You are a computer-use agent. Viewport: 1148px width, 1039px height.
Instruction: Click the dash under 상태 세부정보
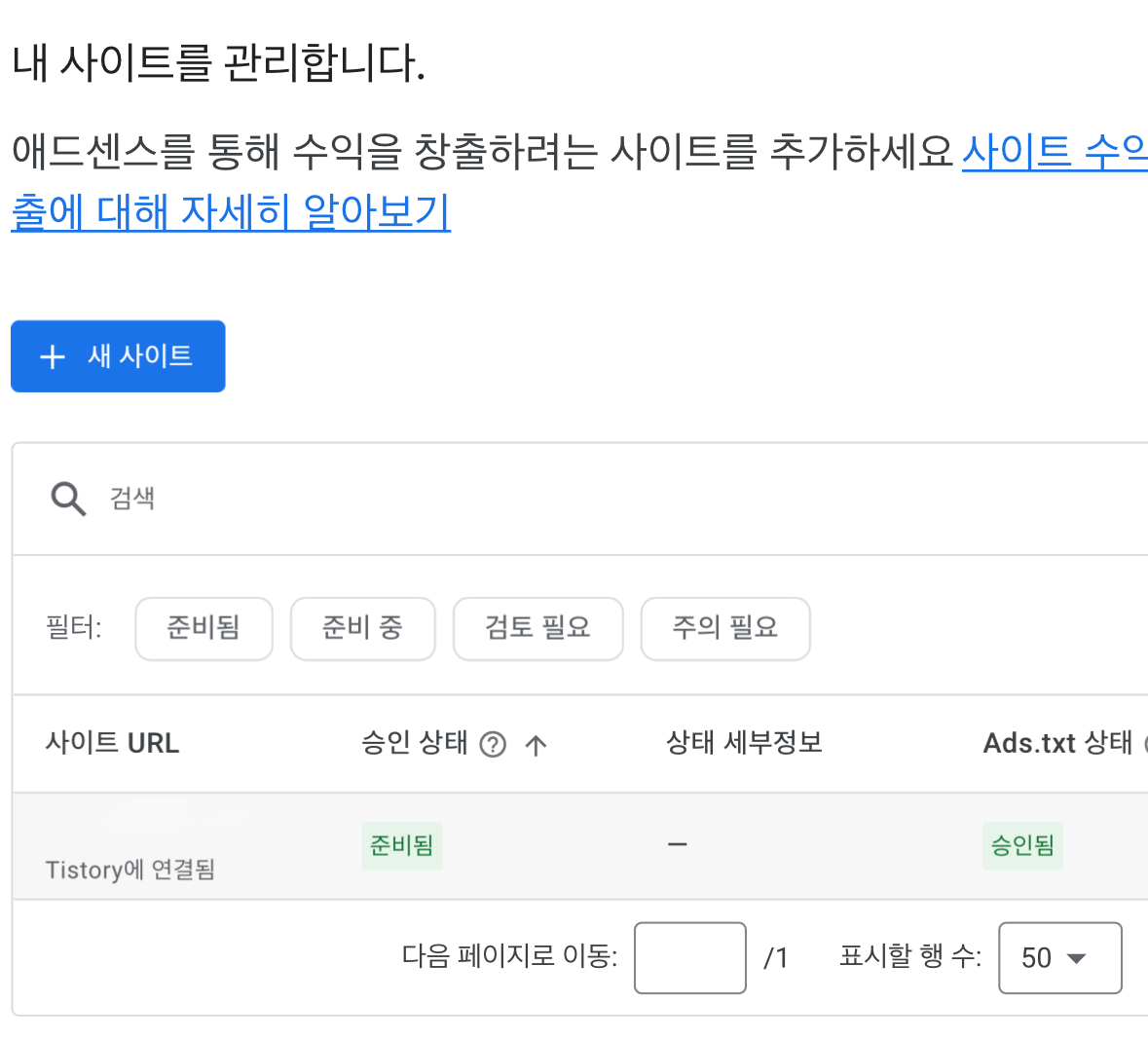click(x=676, y=845)
